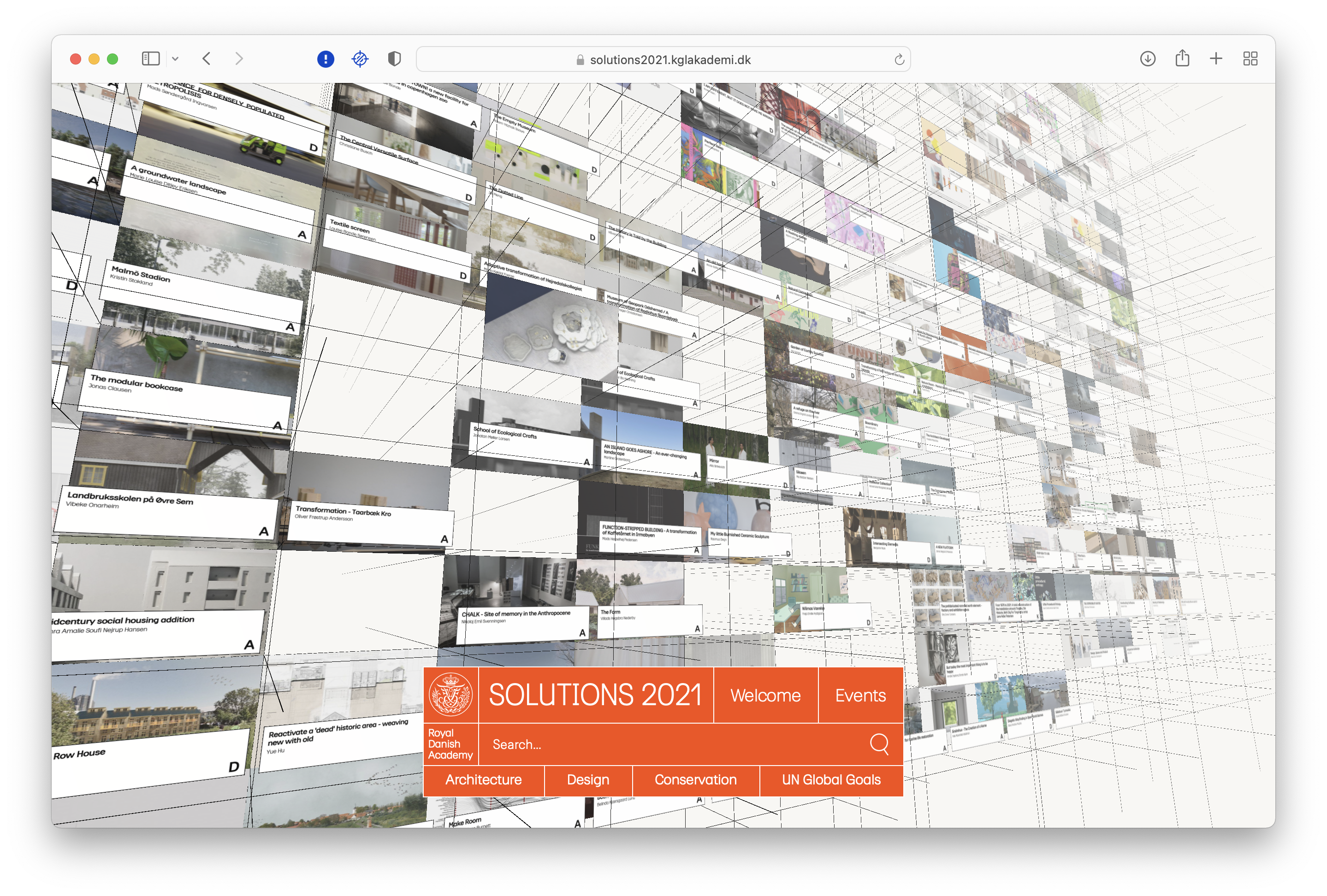Open the Royal Danish Academy text link
The image size is (1327, 896).
(x=450, y=744)
